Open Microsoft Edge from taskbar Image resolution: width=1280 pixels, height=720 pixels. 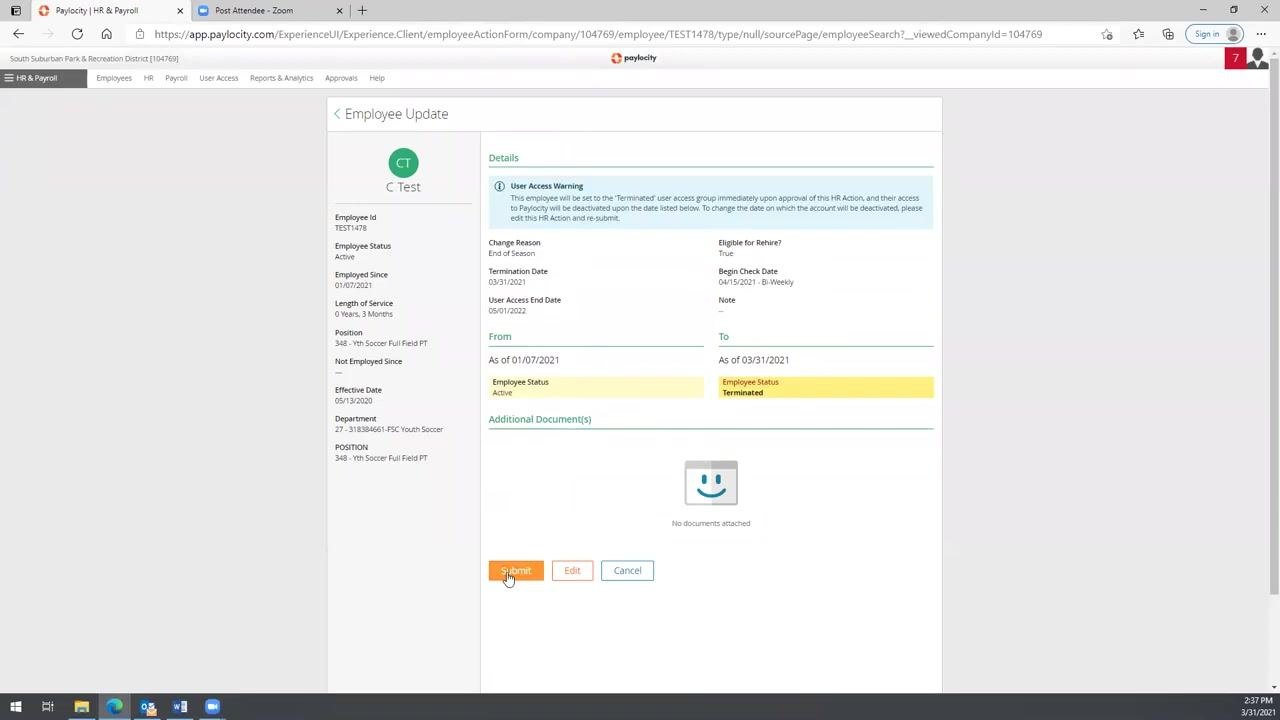click(x=115, y=707)
